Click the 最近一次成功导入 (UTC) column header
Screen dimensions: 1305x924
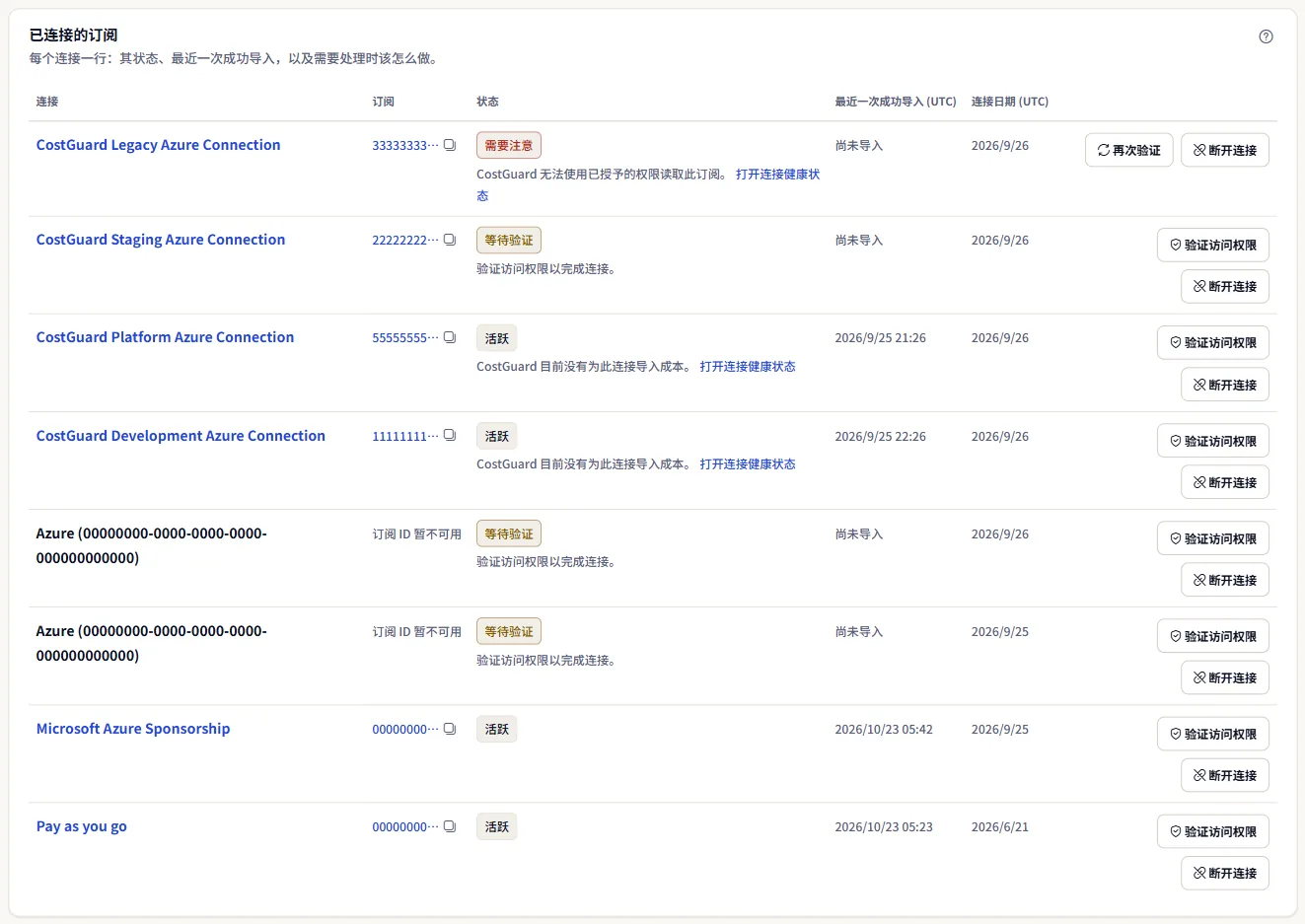(896, 102)
